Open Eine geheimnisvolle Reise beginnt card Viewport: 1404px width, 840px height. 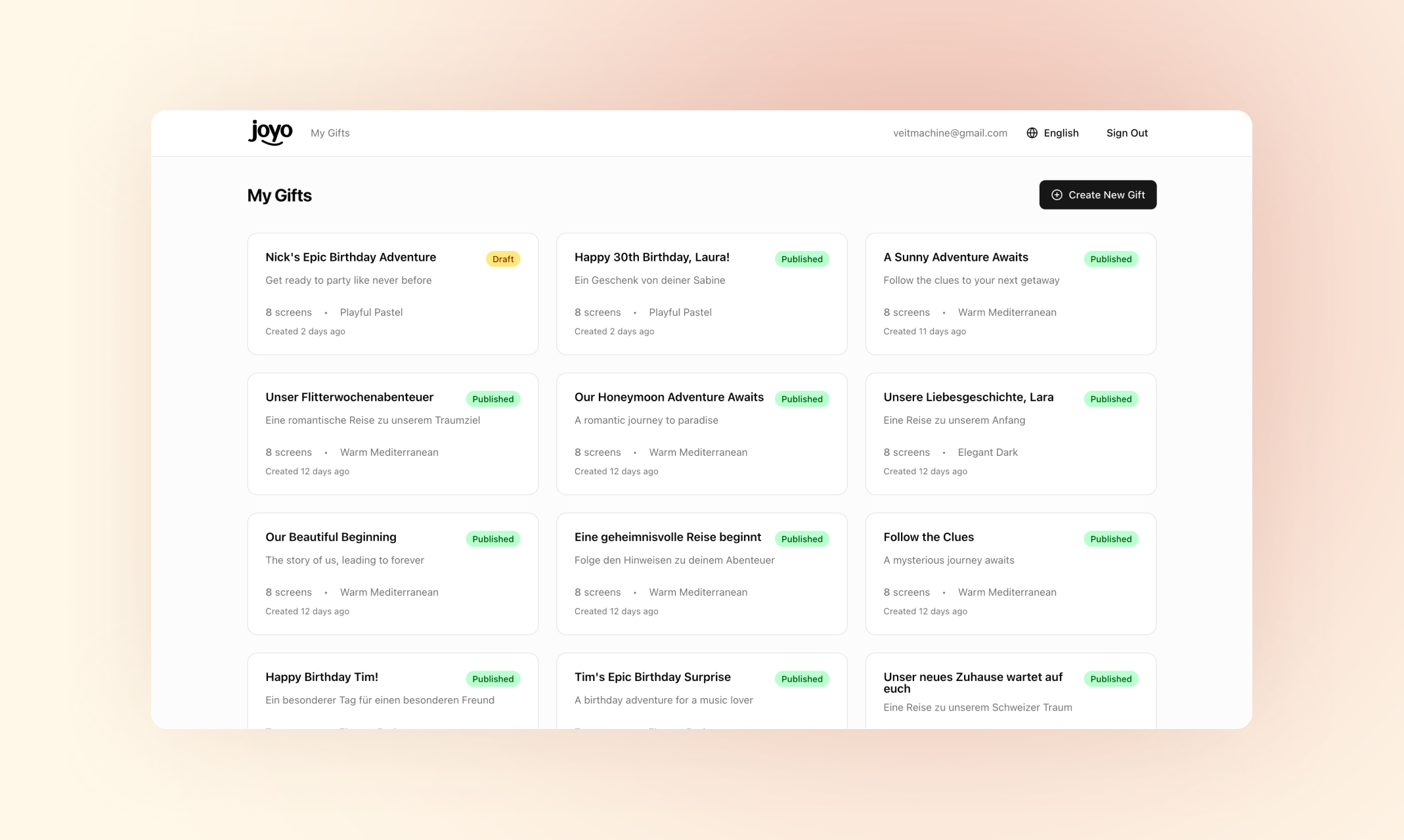coord(667,537)
